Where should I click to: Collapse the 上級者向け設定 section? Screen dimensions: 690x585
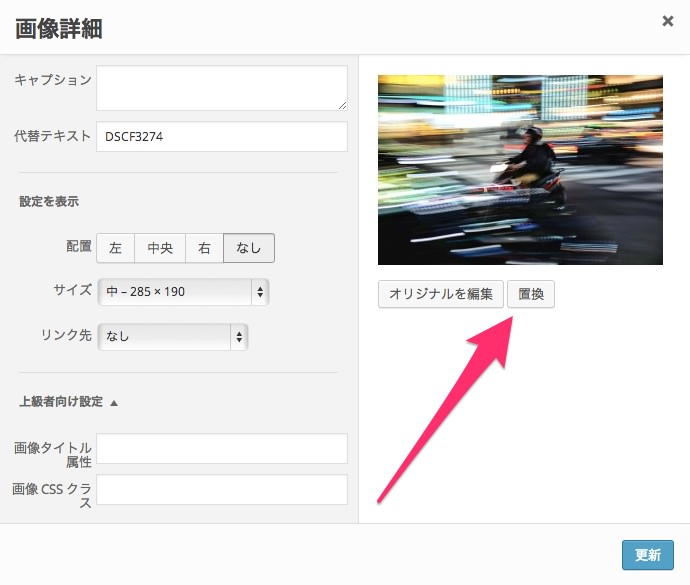pyautogui.click(x=68, y=402)
